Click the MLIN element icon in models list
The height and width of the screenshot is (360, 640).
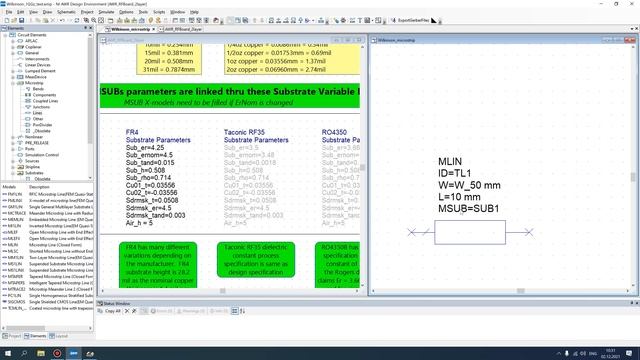pyautogui.click(x=4, y=245)
